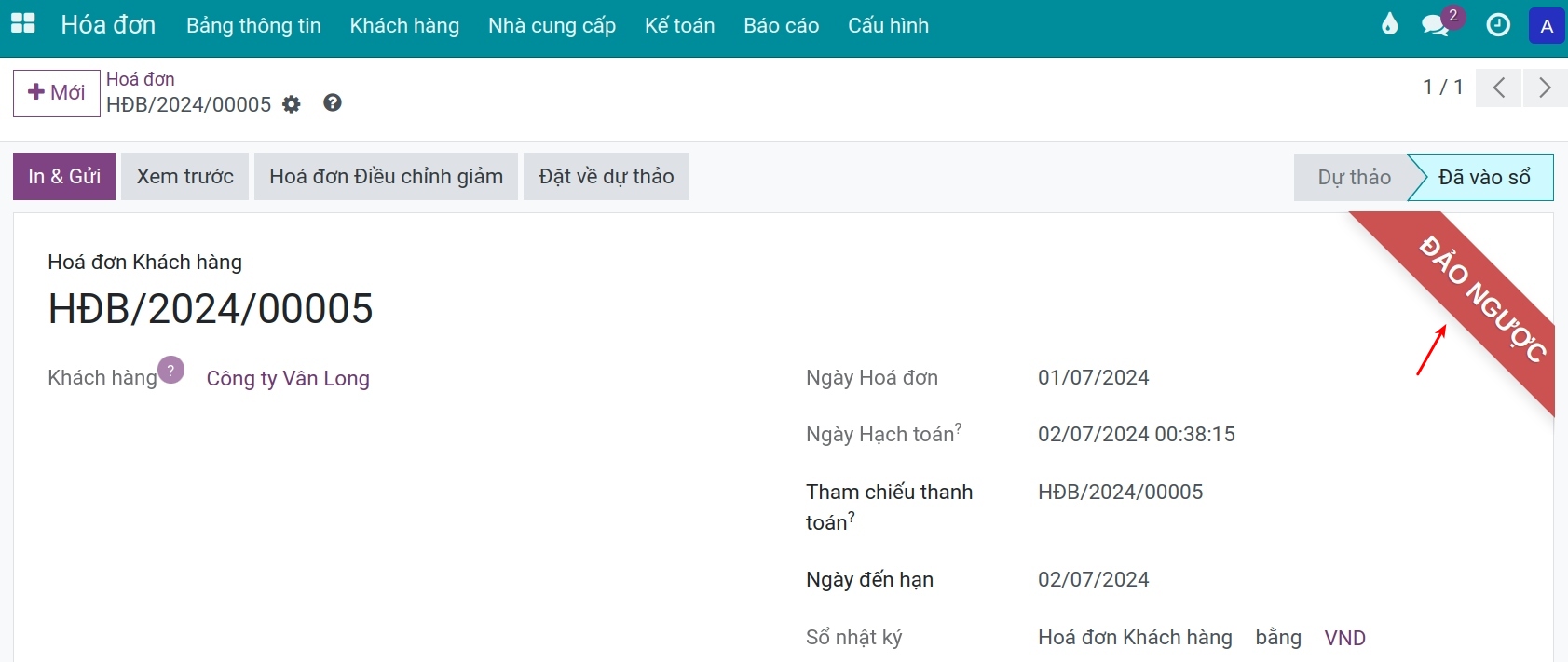Open Cấu hình menu
The height and width of the screenshot is (662, 1568).
point(888,26)
